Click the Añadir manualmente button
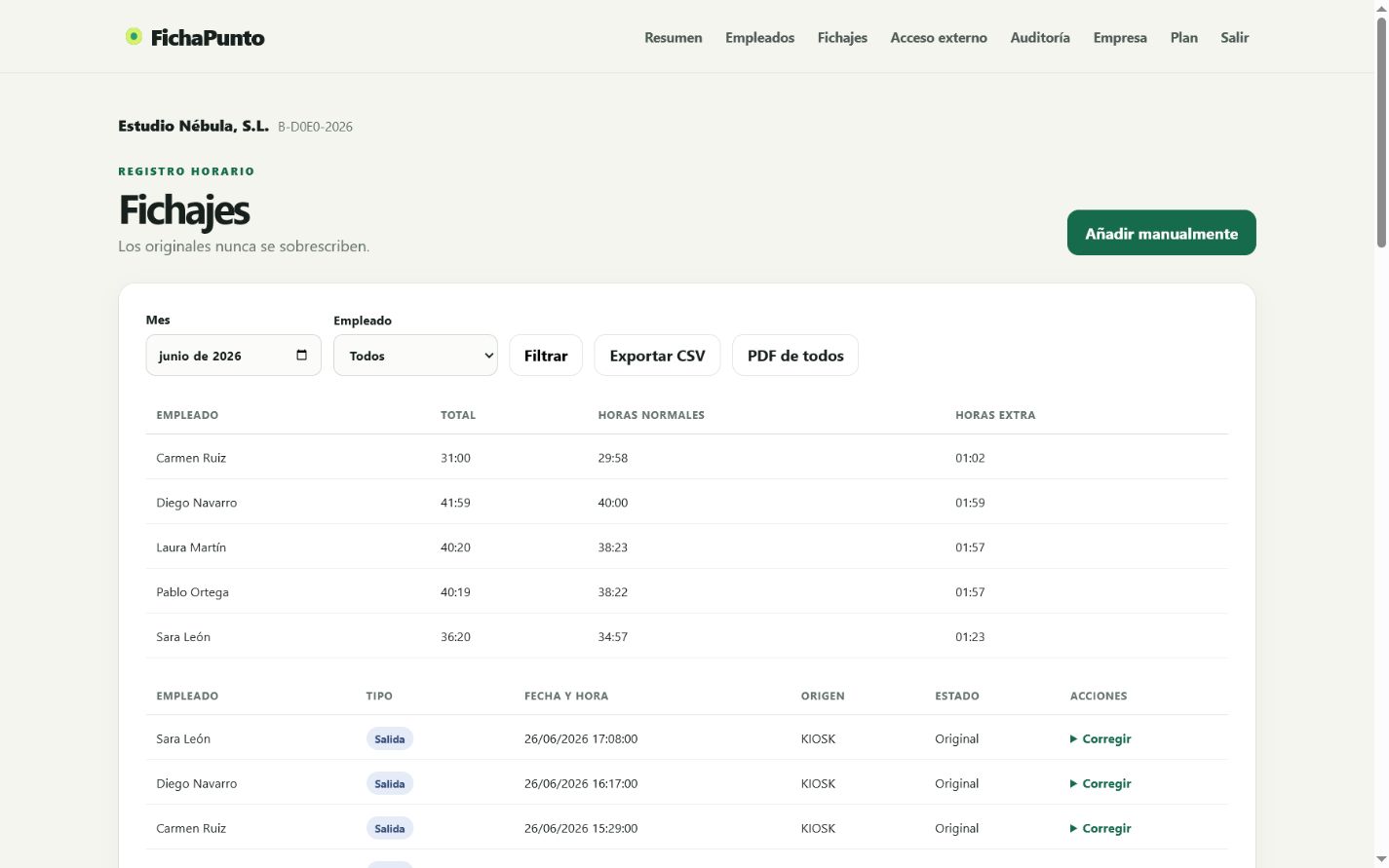The image size is (1389, 868). coord(1162,233)
